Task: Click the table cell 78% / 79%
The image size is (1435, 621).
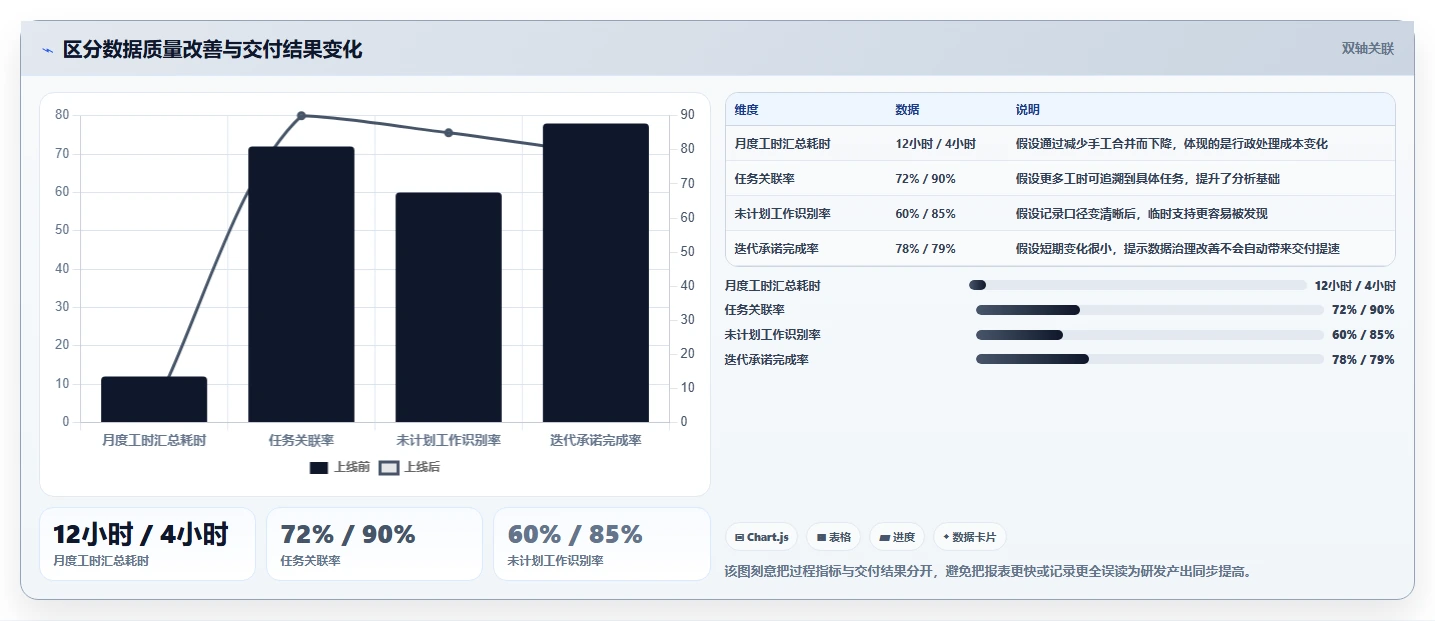Action: pos(925,249)
